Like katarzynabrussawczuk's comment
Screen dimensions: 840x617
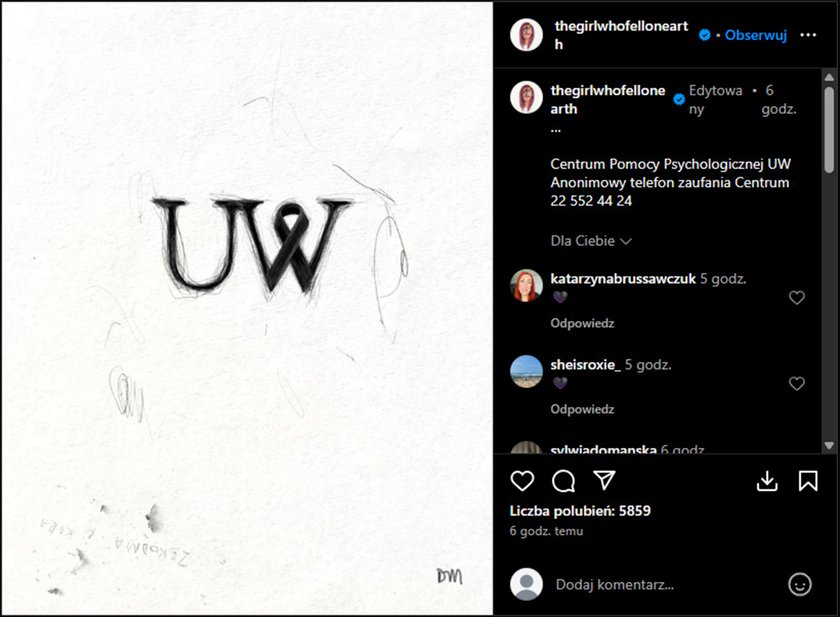797,297
